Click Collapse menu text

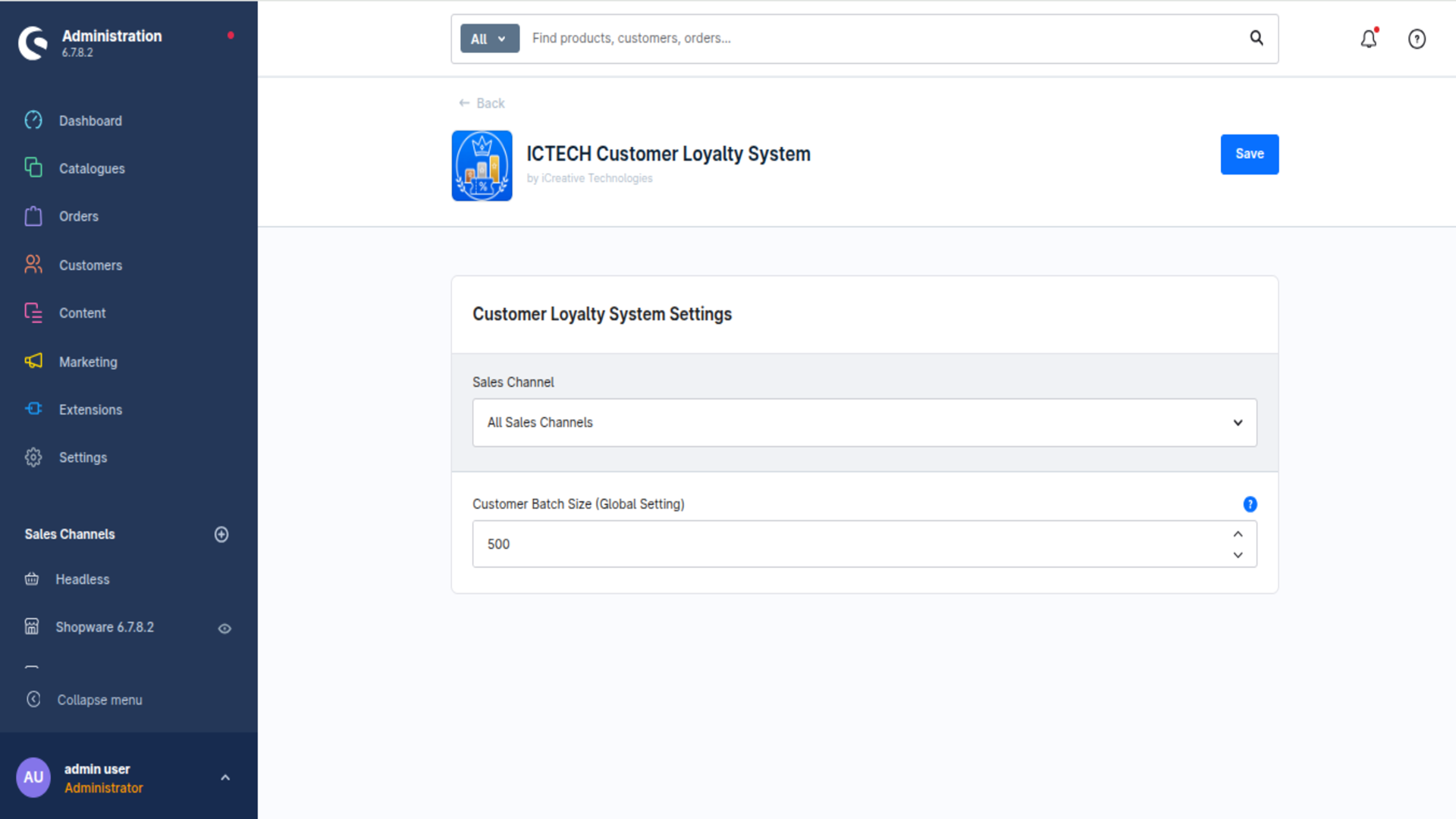(x=99, y=700)
